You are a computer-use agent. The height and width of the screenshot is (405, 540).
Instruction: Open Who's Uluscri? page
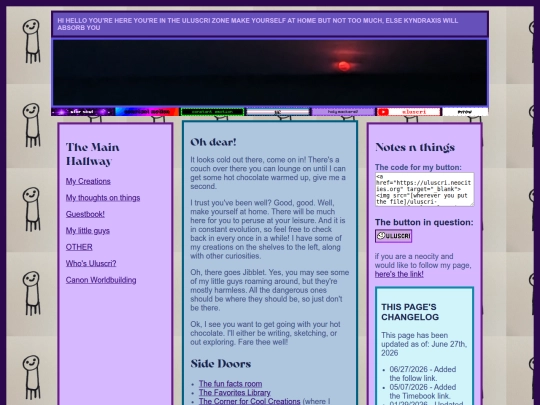(x=91, y=263)
